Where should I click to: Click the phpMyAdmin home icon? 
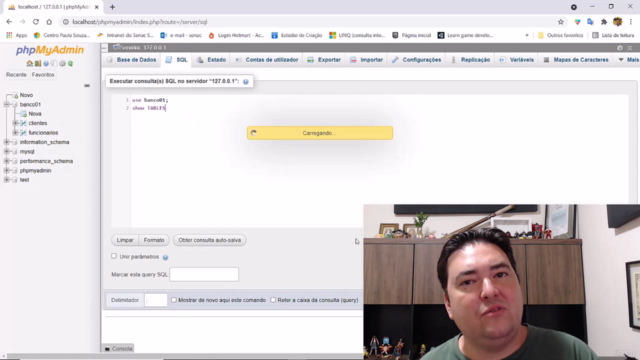[x=29, y=64]
